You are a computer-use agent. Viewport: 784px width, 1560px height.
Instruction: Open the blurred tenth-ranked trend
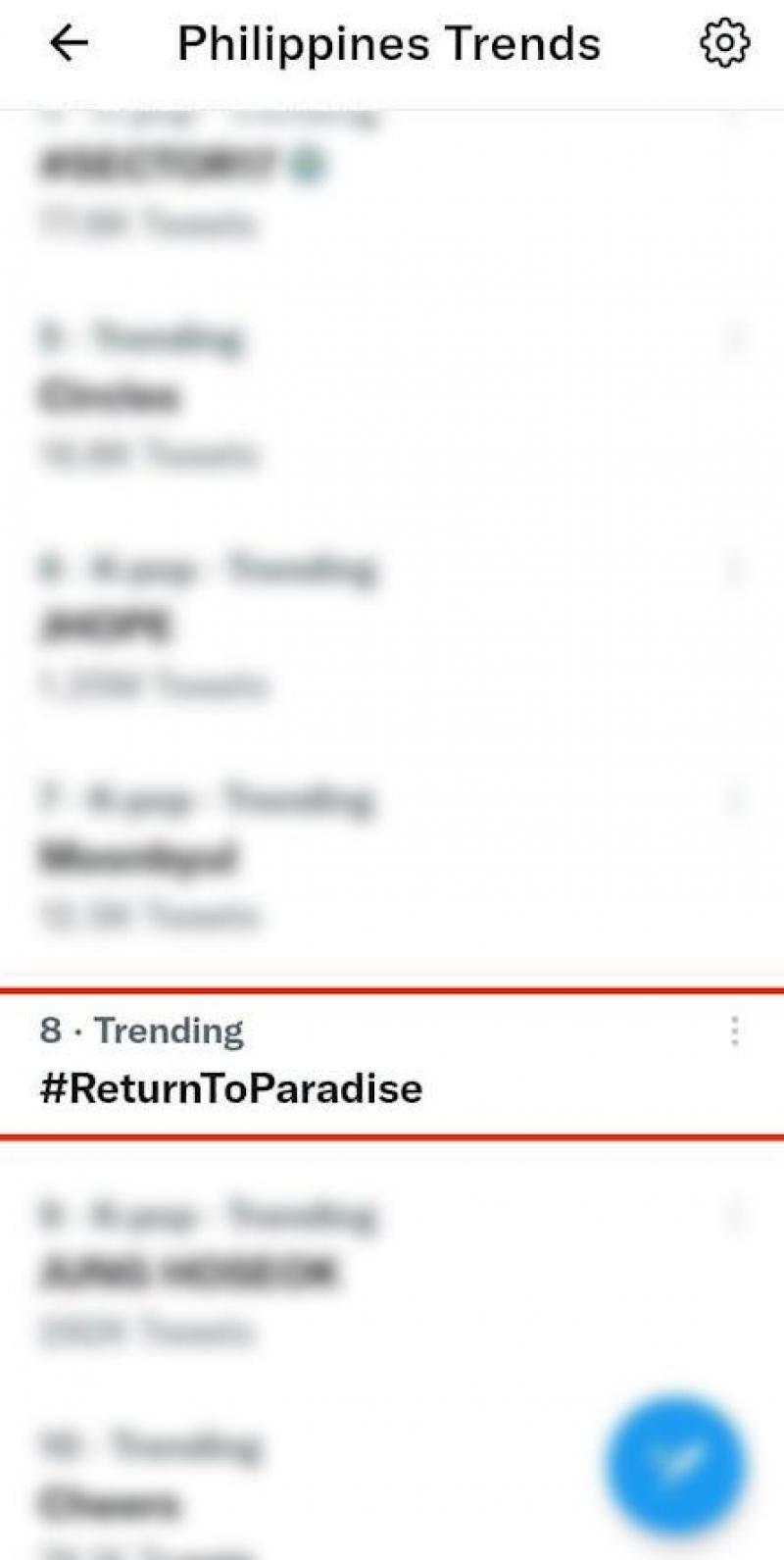point(110,1502)
